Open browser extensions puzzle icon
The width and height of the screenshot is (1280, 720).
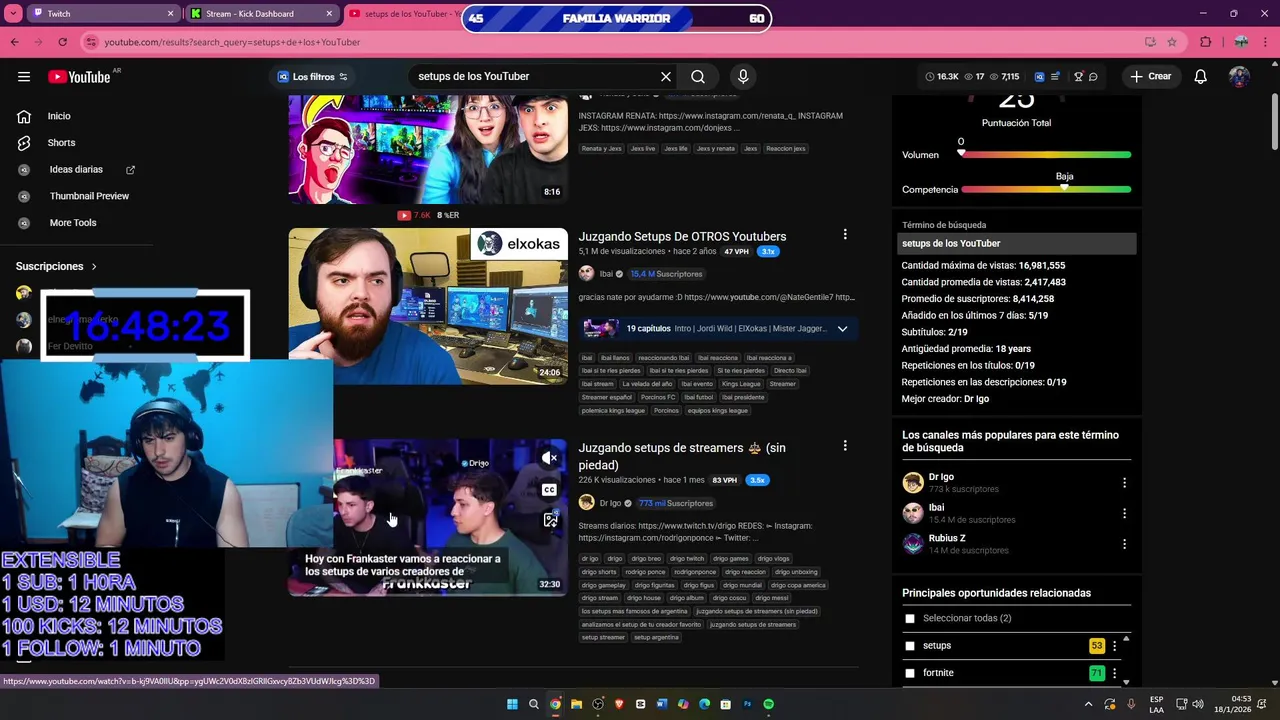1205,42
